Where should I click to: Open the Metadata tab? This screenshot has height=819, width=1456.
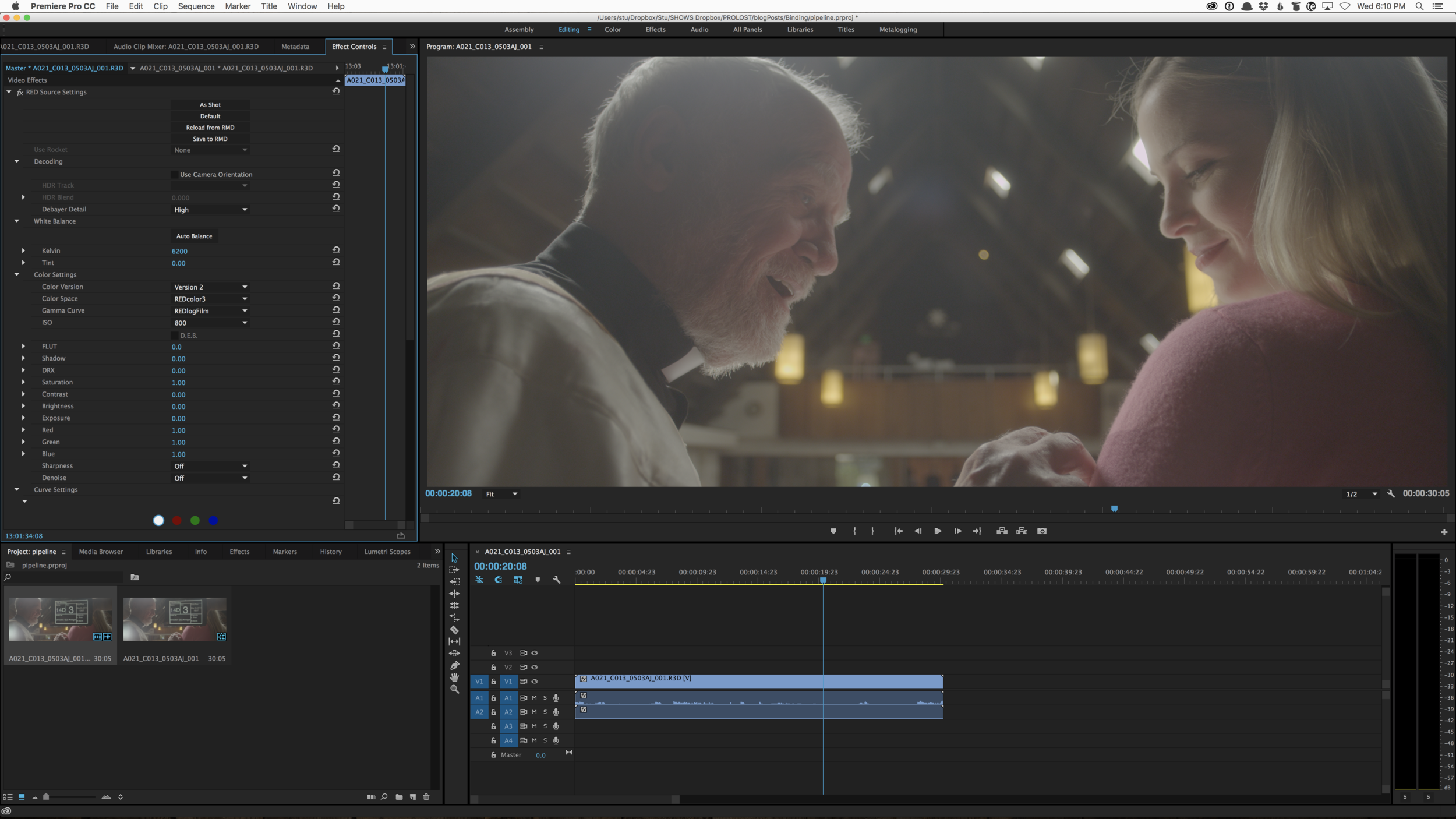pos(295,47)
